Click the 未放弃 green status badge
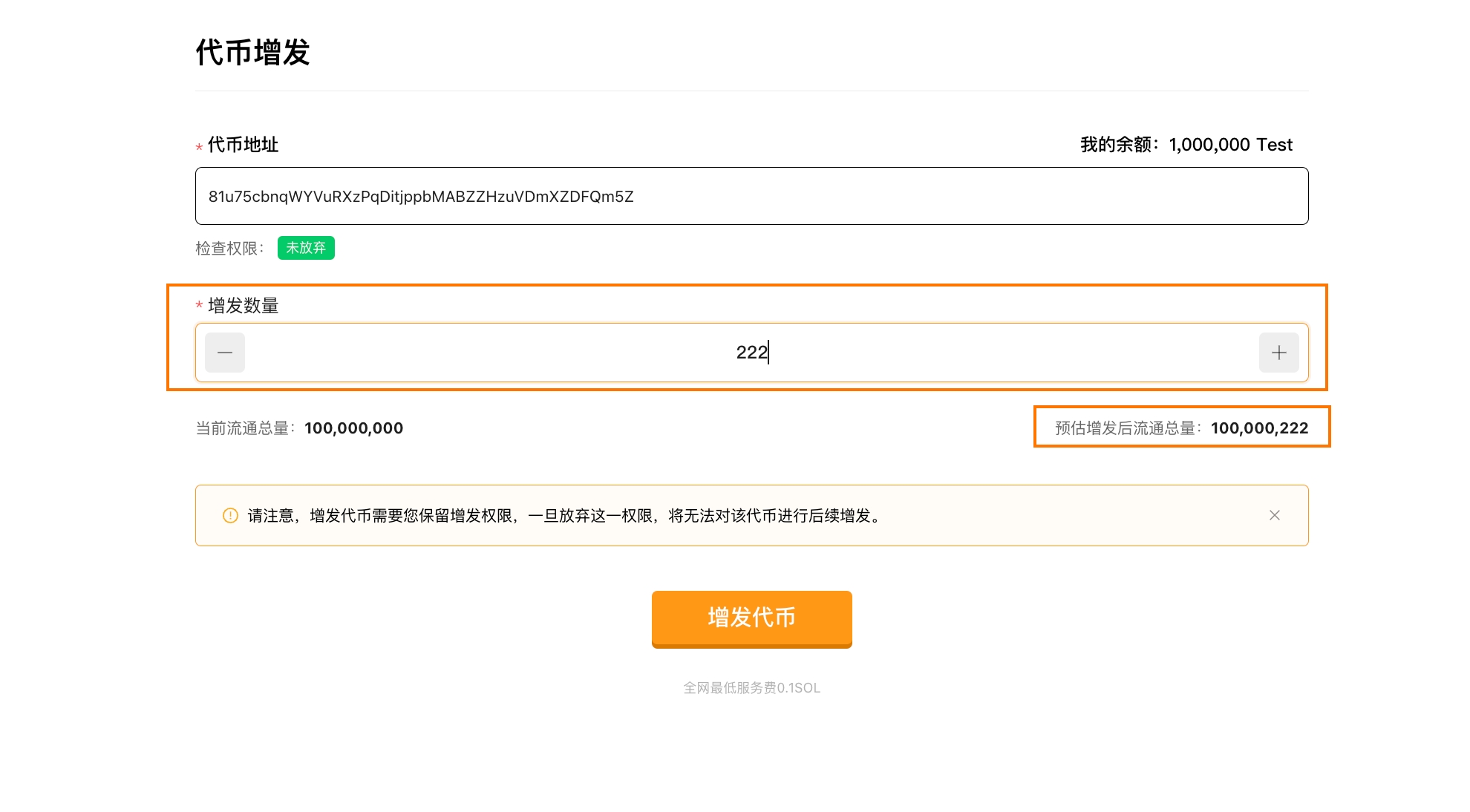 click(306, 248)
